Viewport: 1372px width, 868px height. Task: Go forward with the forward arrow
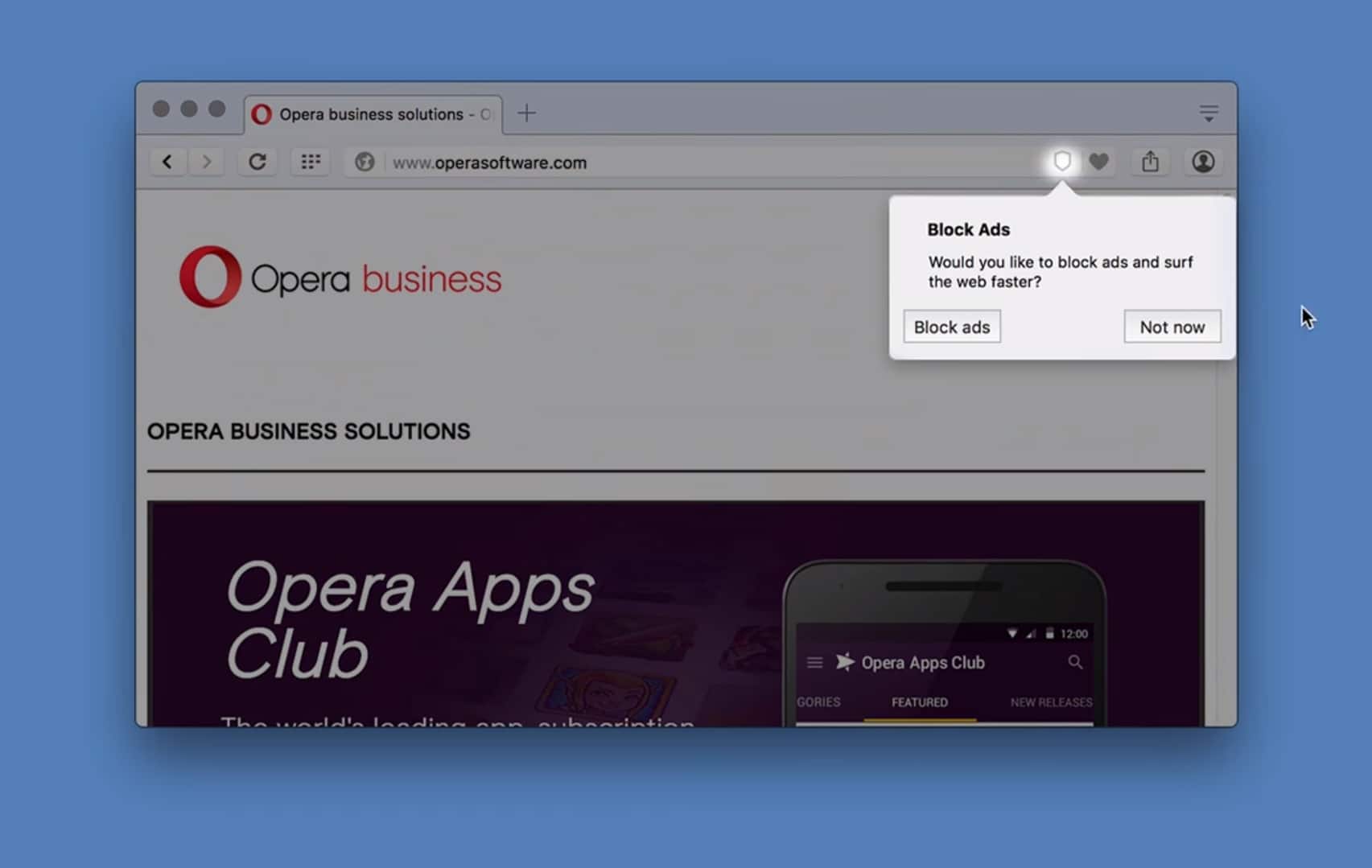point(207,162)
